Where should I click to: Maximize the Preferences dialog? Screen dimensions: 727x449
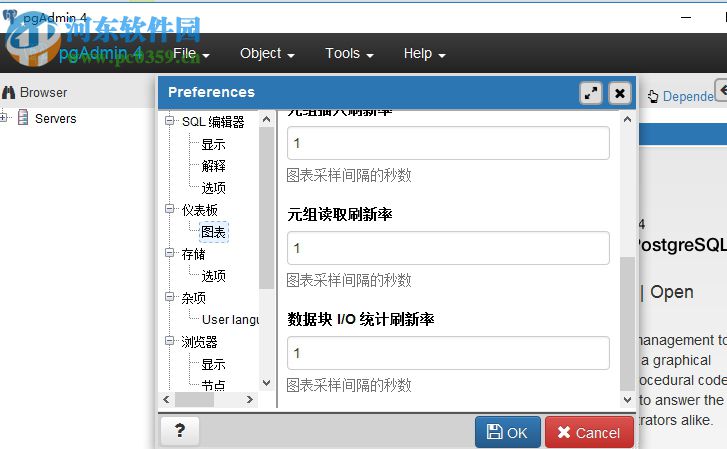point(591,93)
